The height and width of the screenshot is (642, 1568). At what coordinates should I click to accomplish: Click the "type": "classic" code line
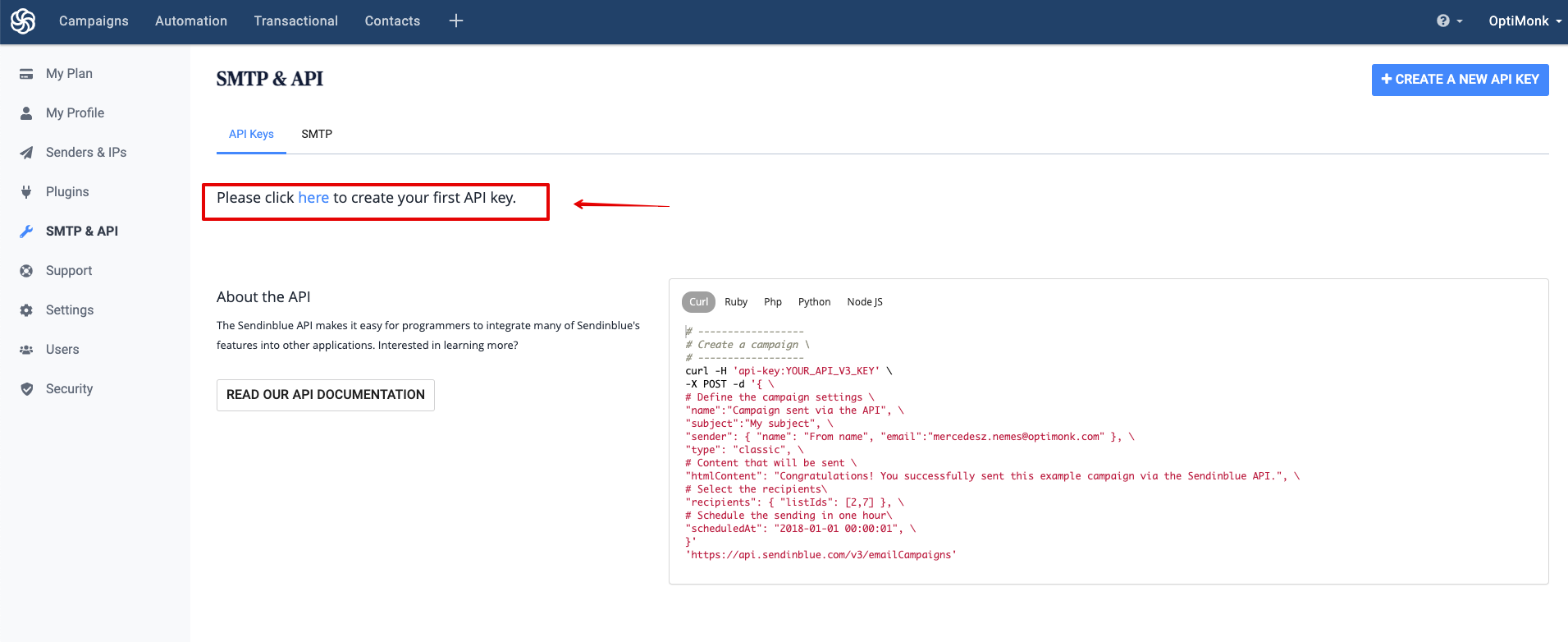pos(744,450)
